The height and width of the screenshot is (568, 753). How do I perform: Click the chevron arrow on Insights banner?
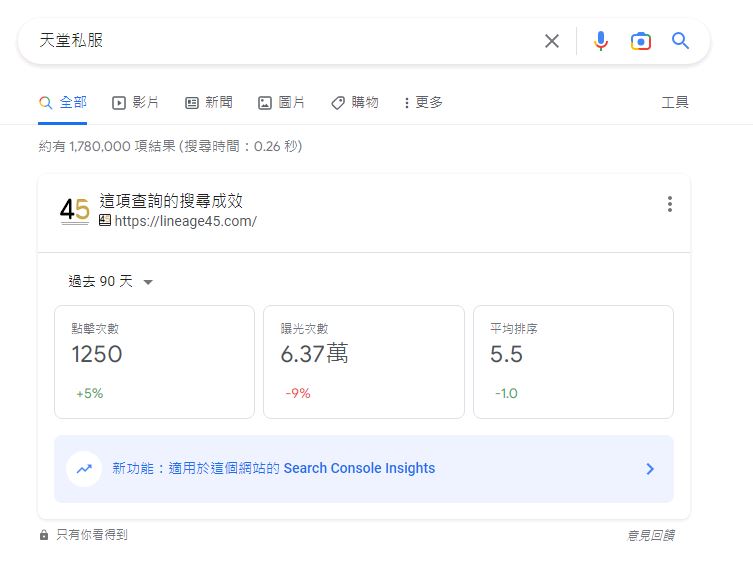(650, 469)
